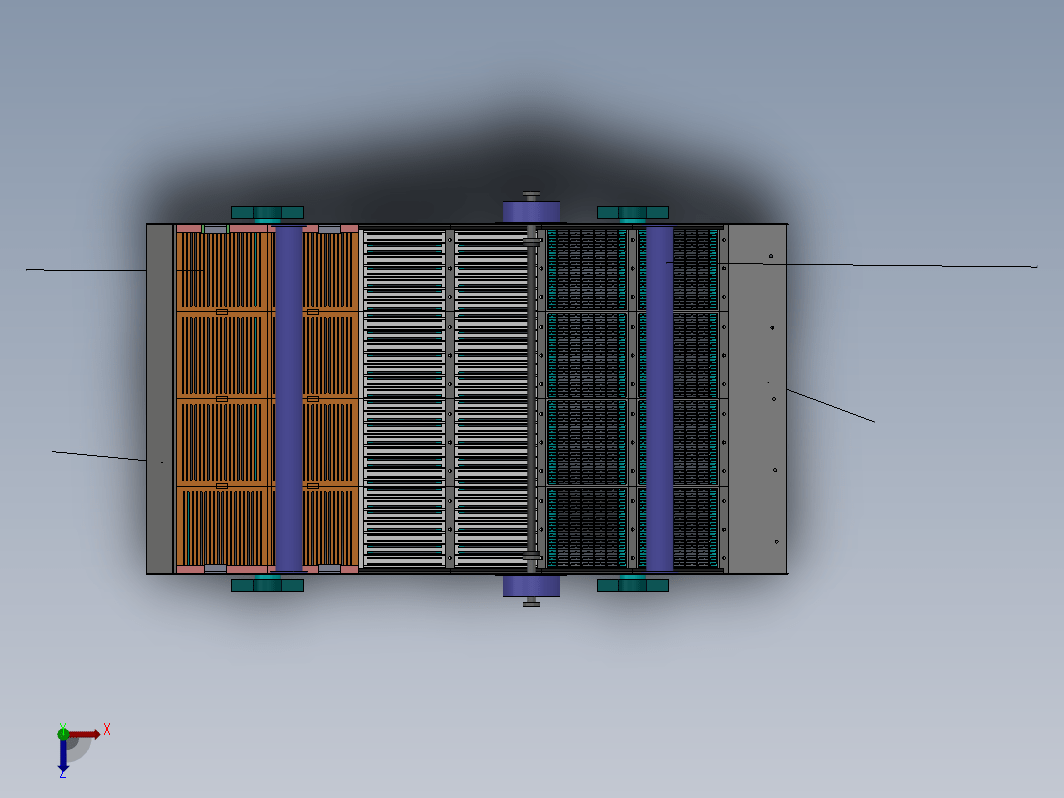Click the blue Z axis arrow of triad
Screen dimensions: 1064x798
point(63,755)
